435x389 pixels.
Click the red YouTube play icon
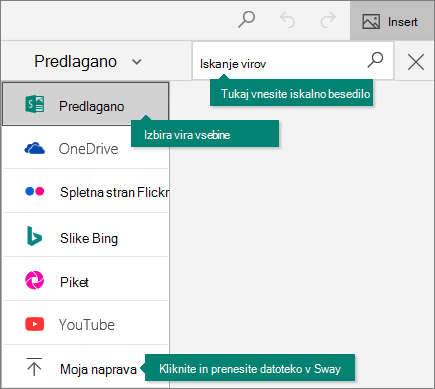(35, 324)
